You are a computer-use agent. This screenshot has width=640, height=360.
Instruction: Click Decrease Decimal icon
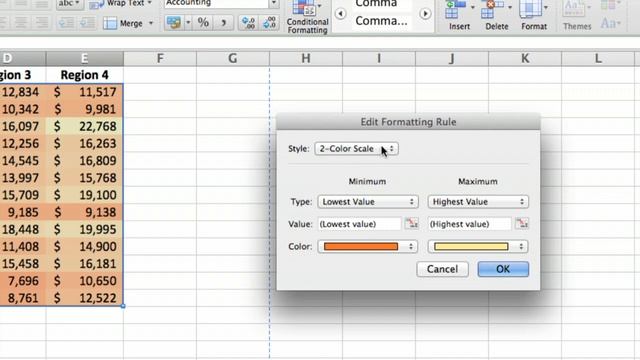(270, 23)
